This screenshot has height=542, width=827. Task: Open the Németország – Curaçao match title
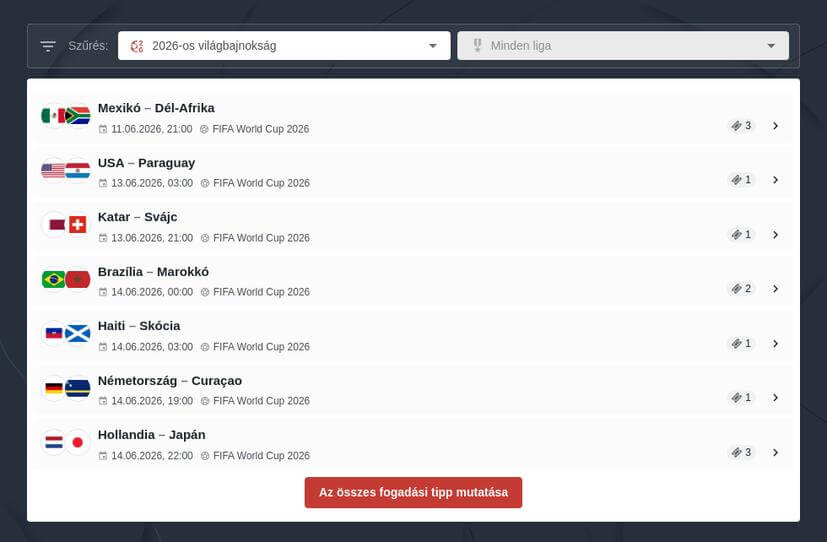[169, 381]
